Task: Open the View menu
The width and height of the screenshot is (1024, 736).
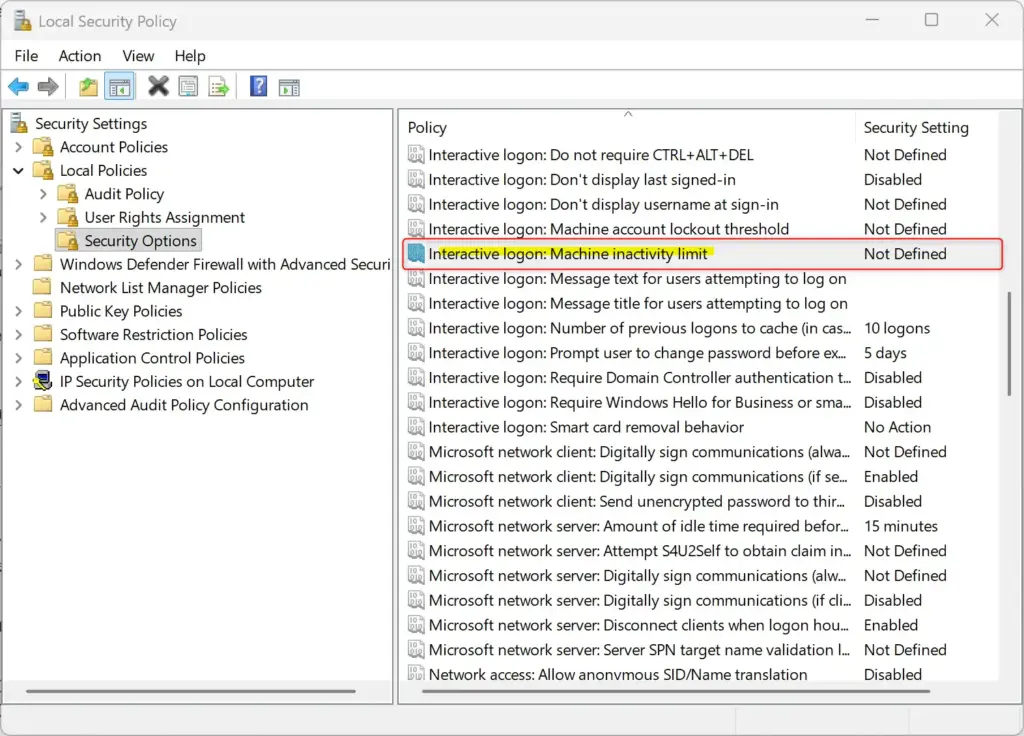Action: (x=138, y=56)
